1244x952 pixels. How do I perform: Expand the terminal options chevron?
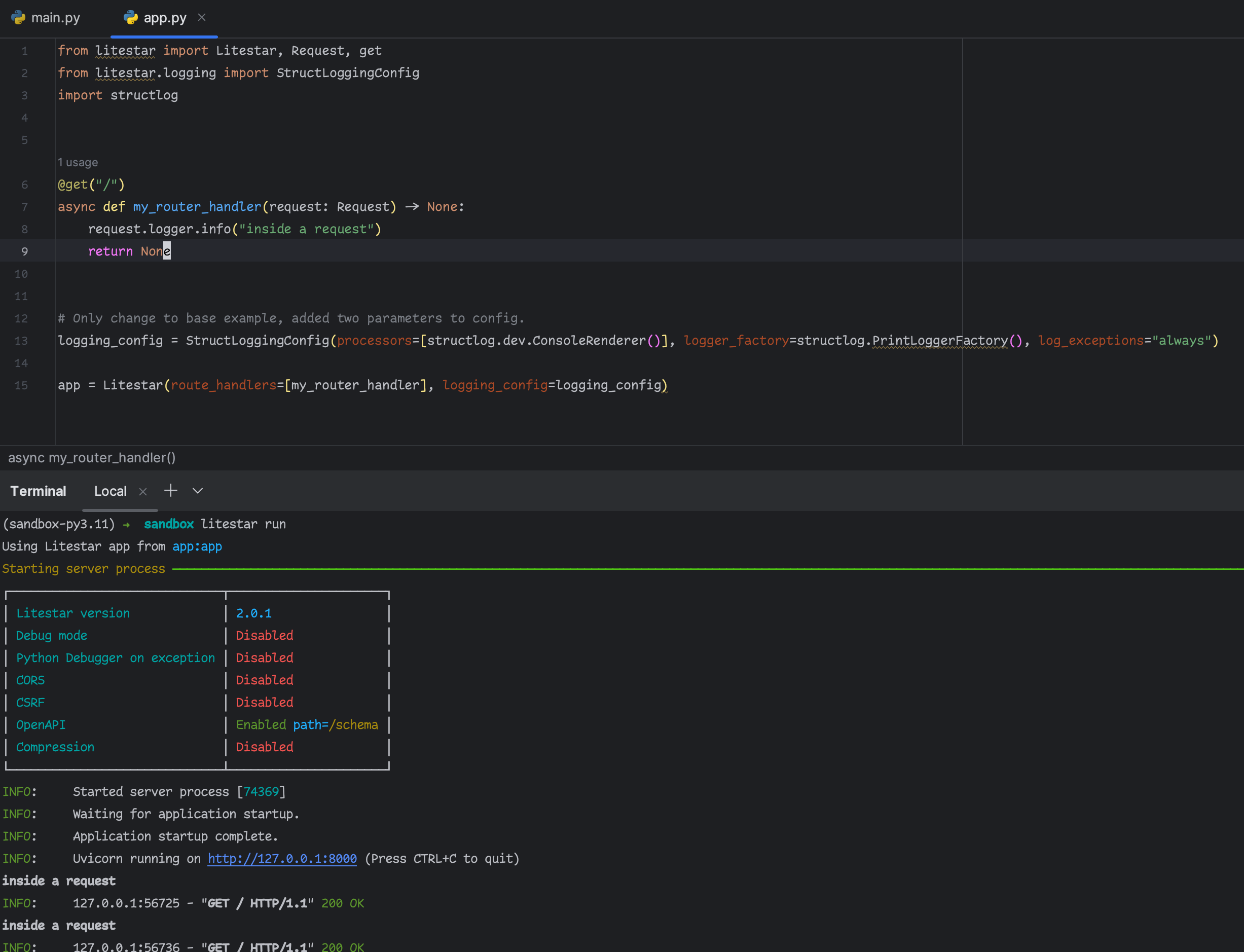(x=197, y=491)
